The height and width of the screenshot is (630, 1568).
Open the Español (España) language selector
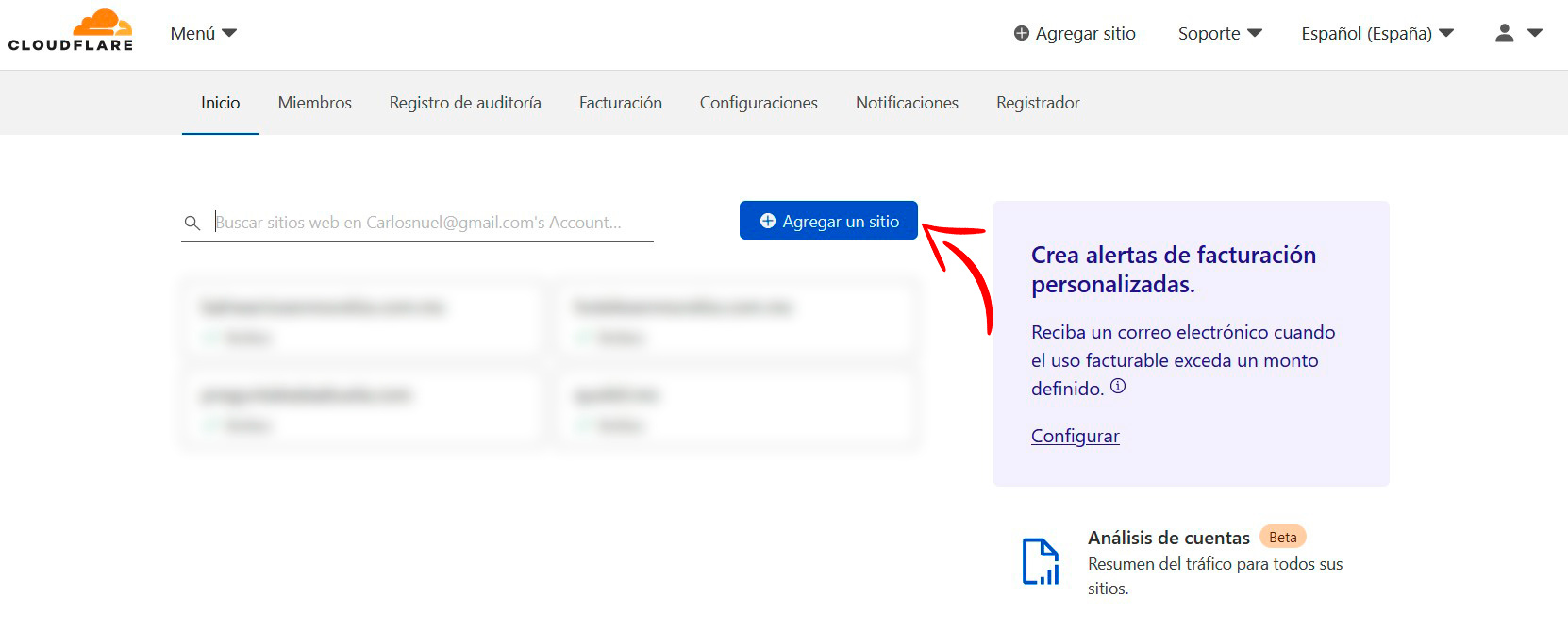point(1376,33)
